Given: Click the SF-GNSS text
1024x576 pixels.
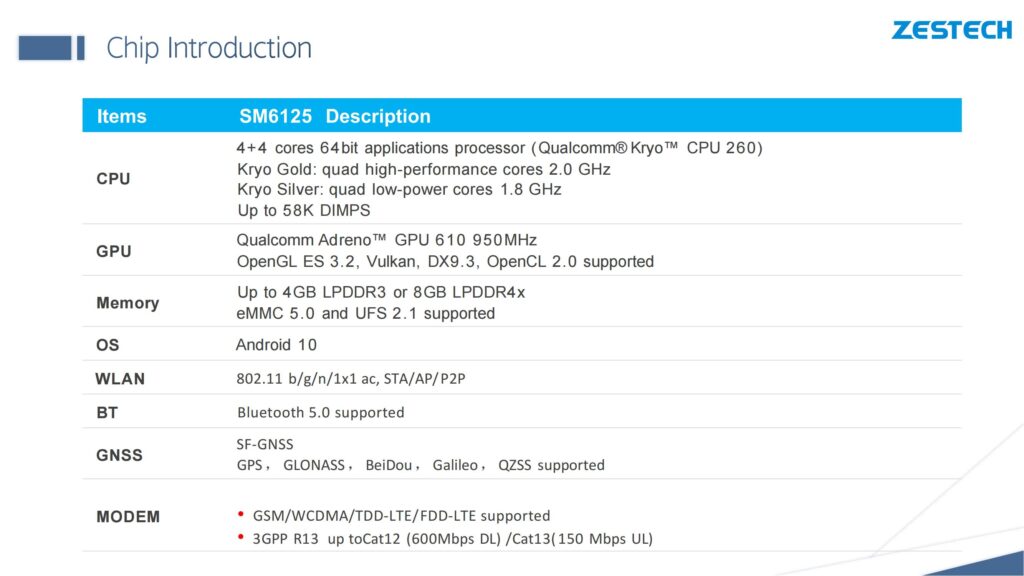Looking at the screenshot, I should click(265, 444).
